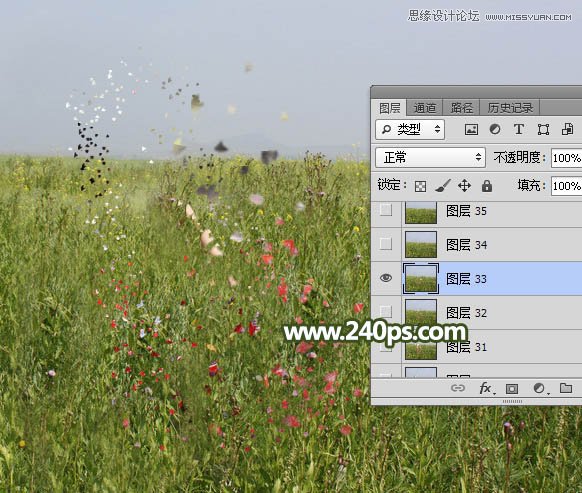Lock layer position move icon
582x493 pixels.
[464, 186]
